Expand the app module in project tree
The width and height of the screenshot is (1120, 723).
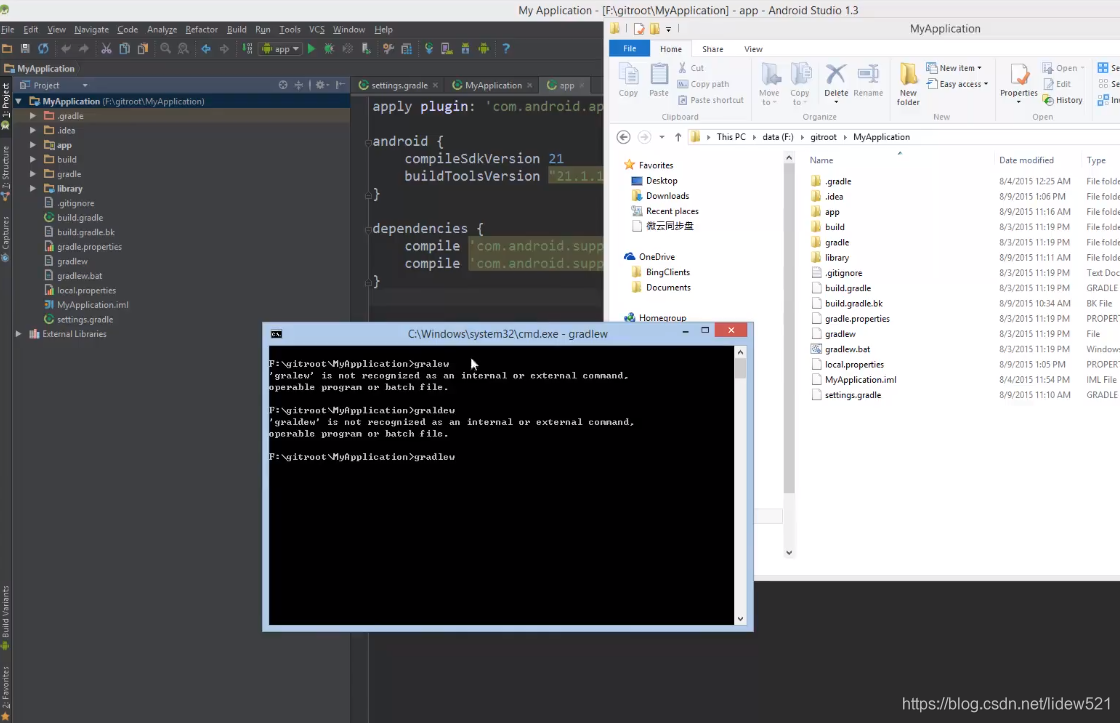tap(32, 145)
